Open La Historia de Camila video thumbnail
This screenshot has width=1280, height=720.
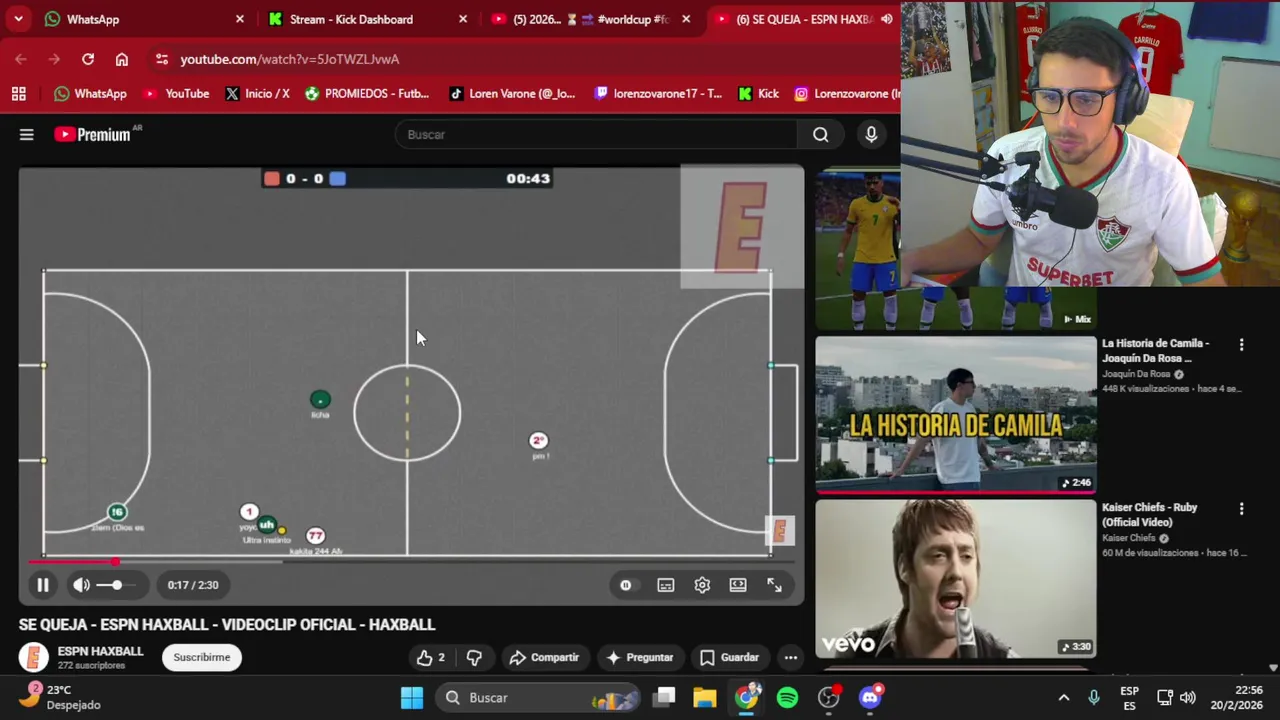click(x=956, y=415)
